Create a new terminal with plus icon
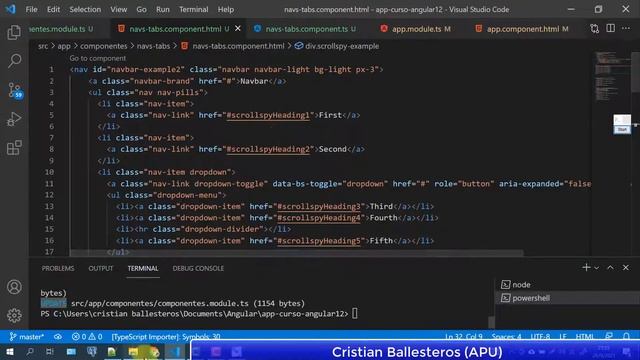This screenshot has width=640, height=360. coord(586,268)
